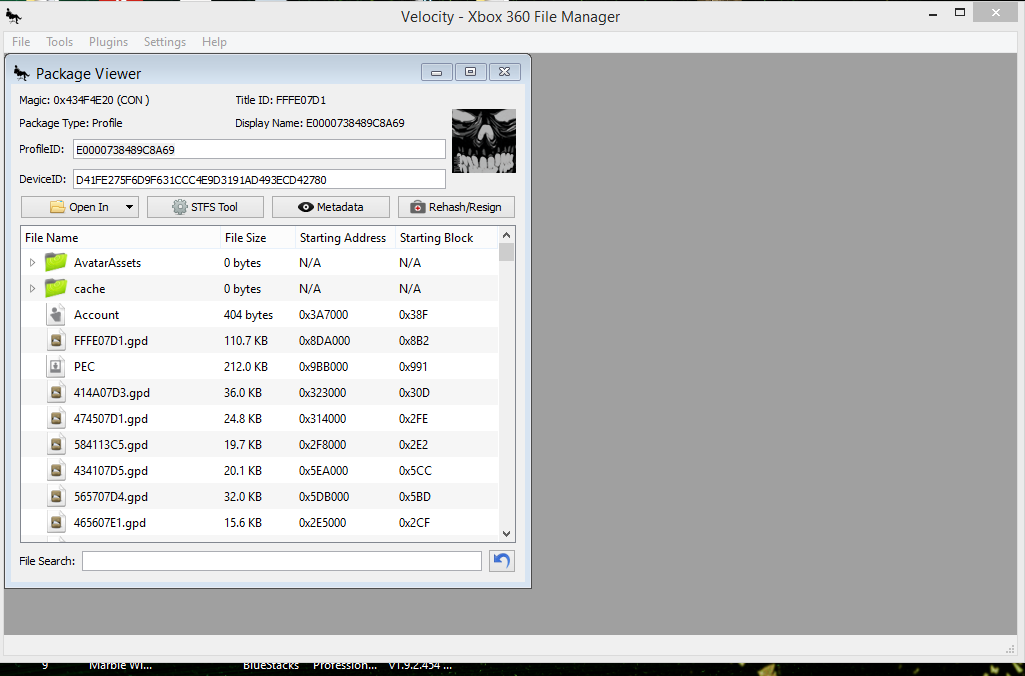Select the 465607E1.gpd file icon
Viewport: 1025px width, 676px height.
click(x=56, y=523)
